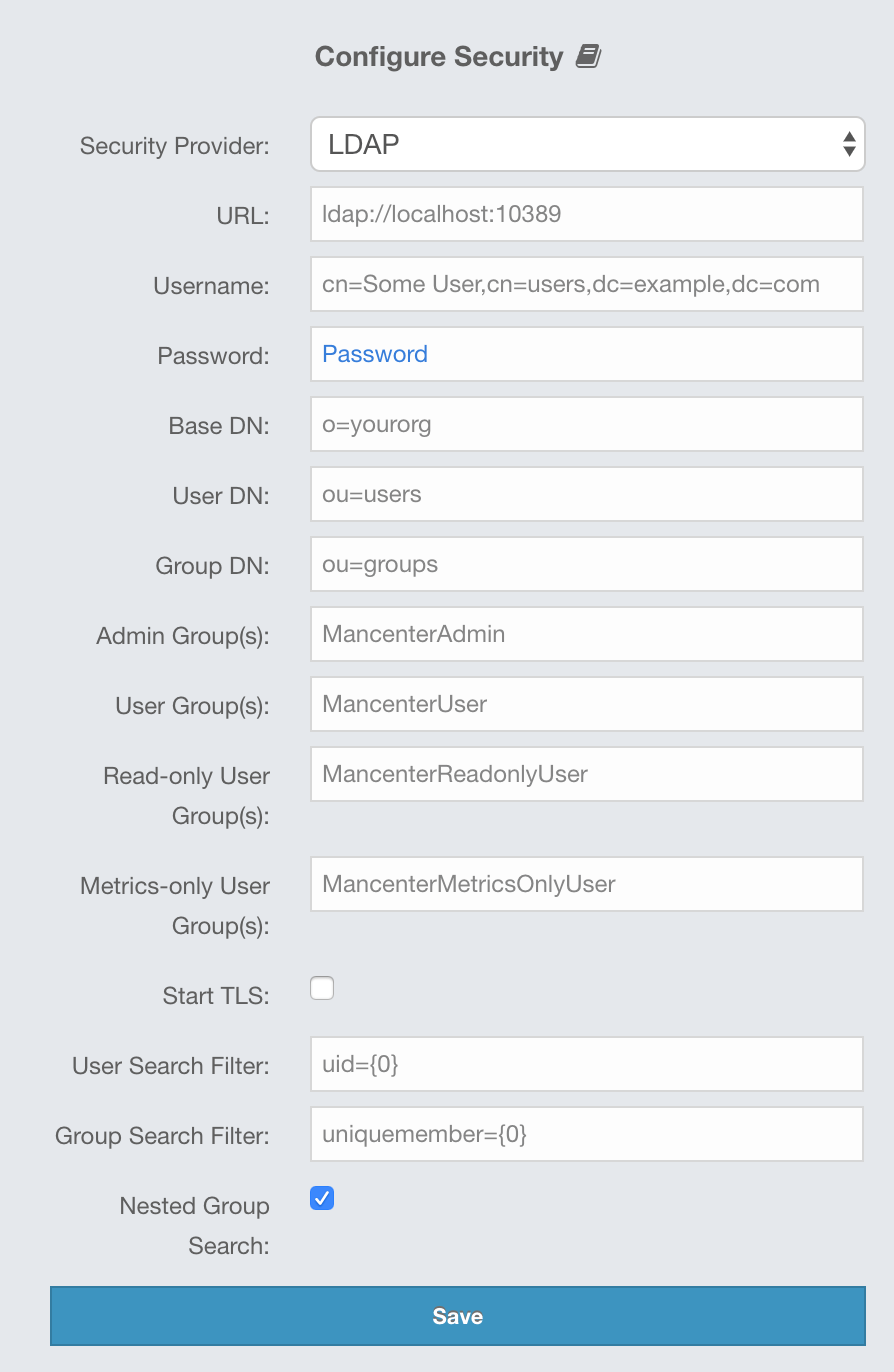Uncheck the Nested Group Search checkbox
Screen dimensions: 894x1372
coord(322,1198)
